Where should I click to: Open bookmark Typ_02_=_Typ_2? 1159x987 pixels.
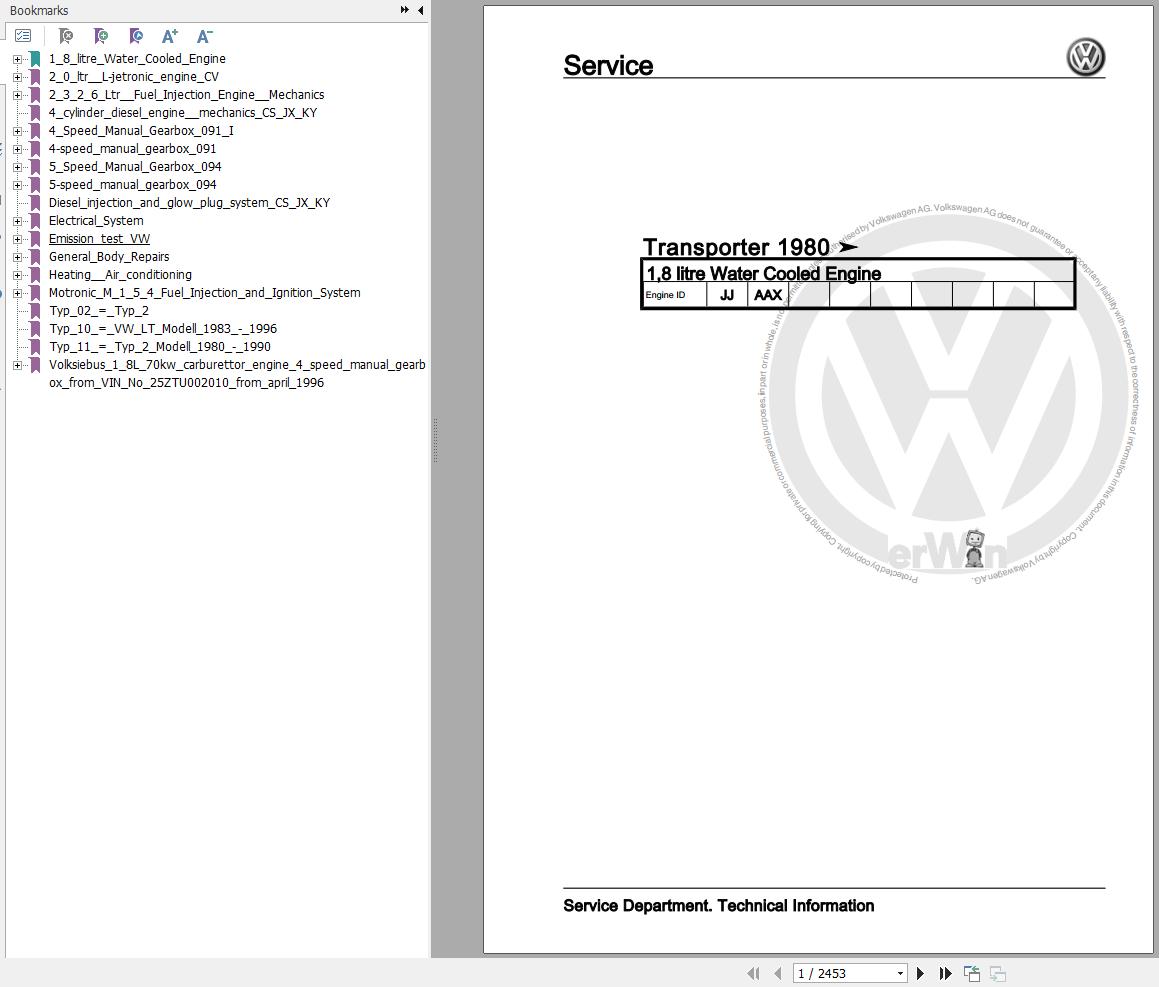click(98, 311)
